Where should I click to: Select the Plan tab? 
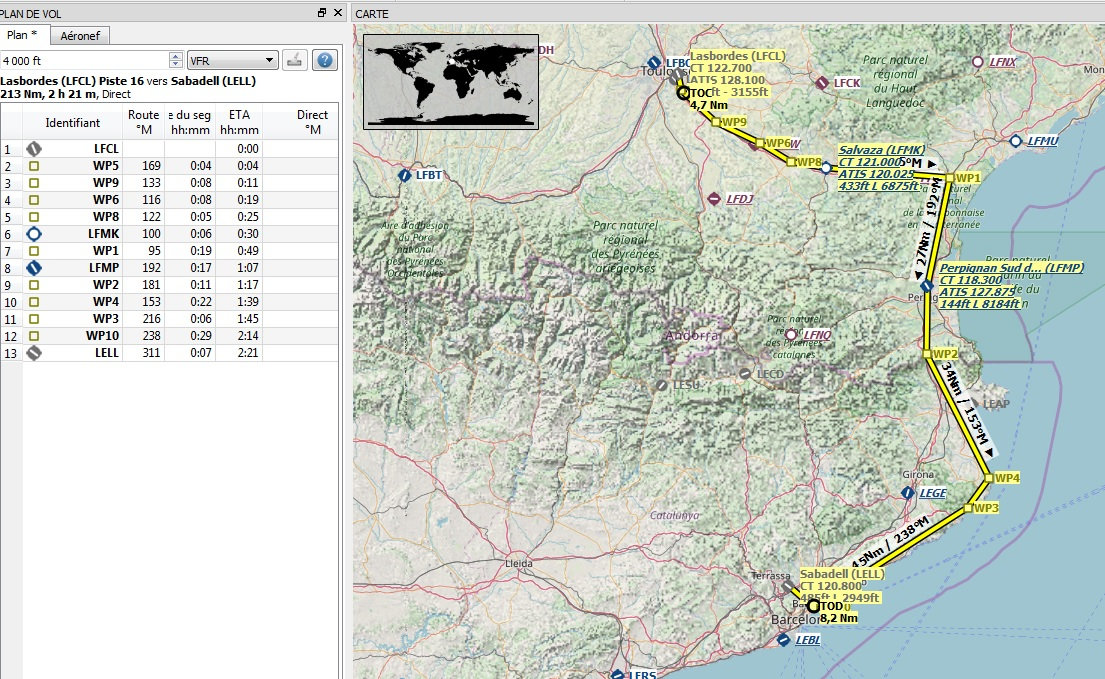(24, 35)
